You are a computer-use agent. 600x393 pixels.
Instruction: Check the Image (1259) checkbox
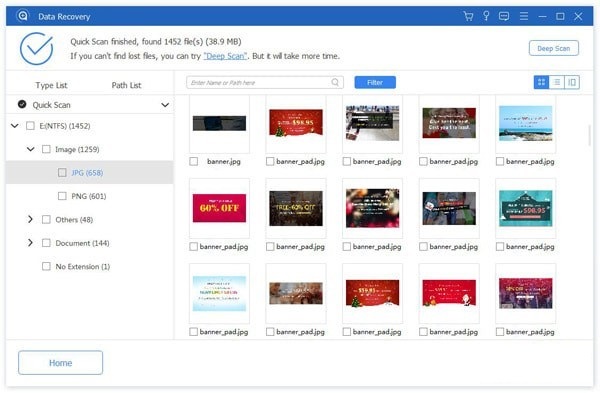pyautogui.click(x=46, y=149)
